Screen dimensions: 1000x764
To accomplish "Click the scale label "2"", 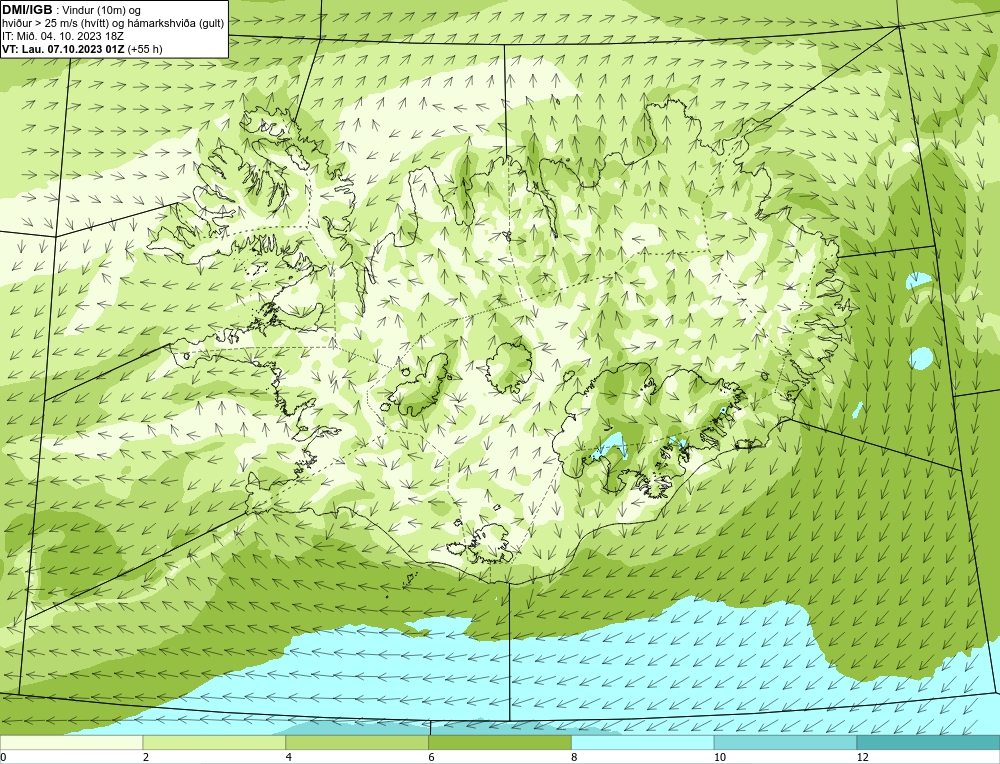I will 146,757.
